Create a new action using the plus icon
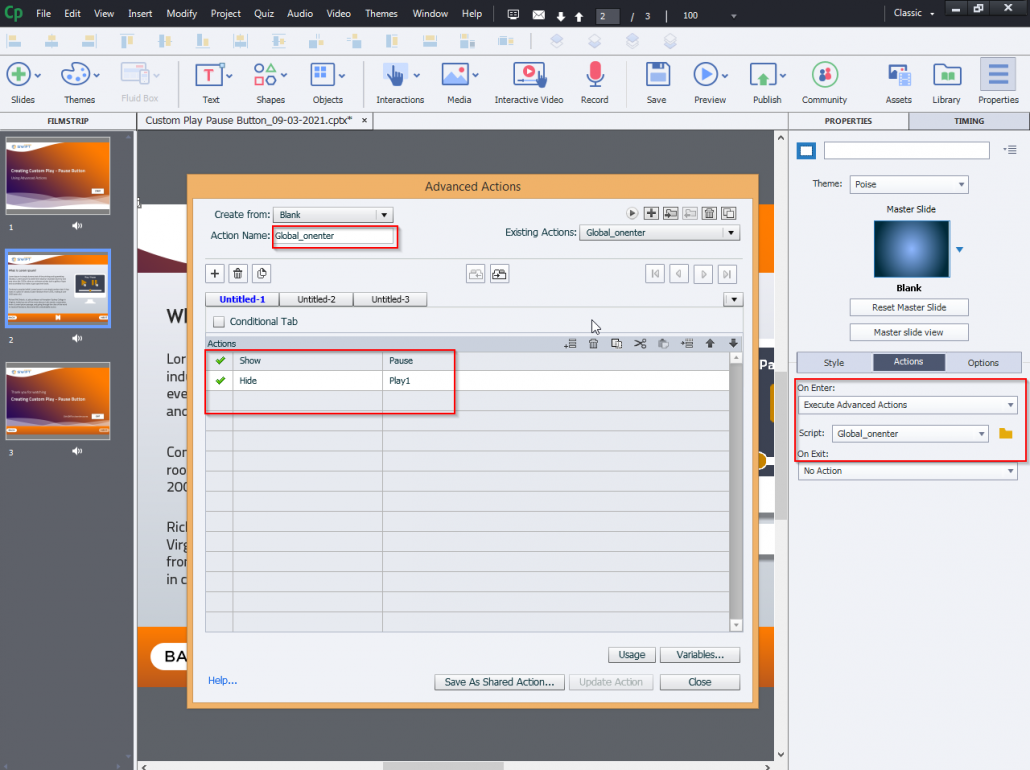The height and width of the screenshot is (770, 1030). 651,213
